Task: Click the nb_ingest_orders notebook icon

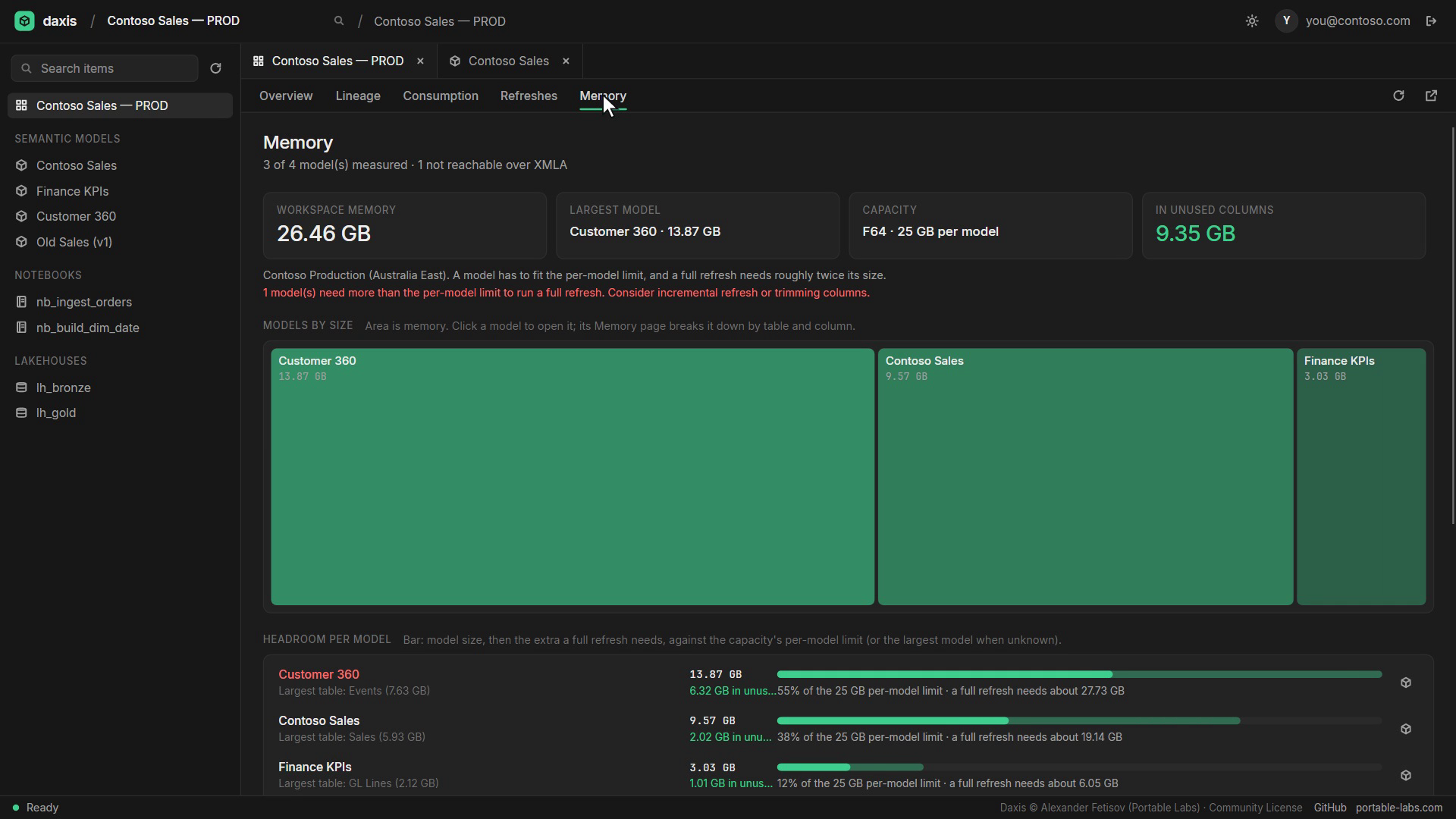Action: (21, 302)
